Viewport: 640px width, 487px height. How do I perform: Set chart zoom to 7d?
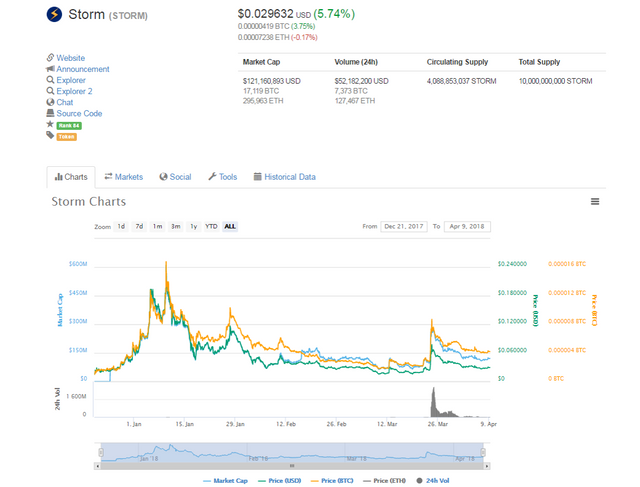[x=139, y=227]
